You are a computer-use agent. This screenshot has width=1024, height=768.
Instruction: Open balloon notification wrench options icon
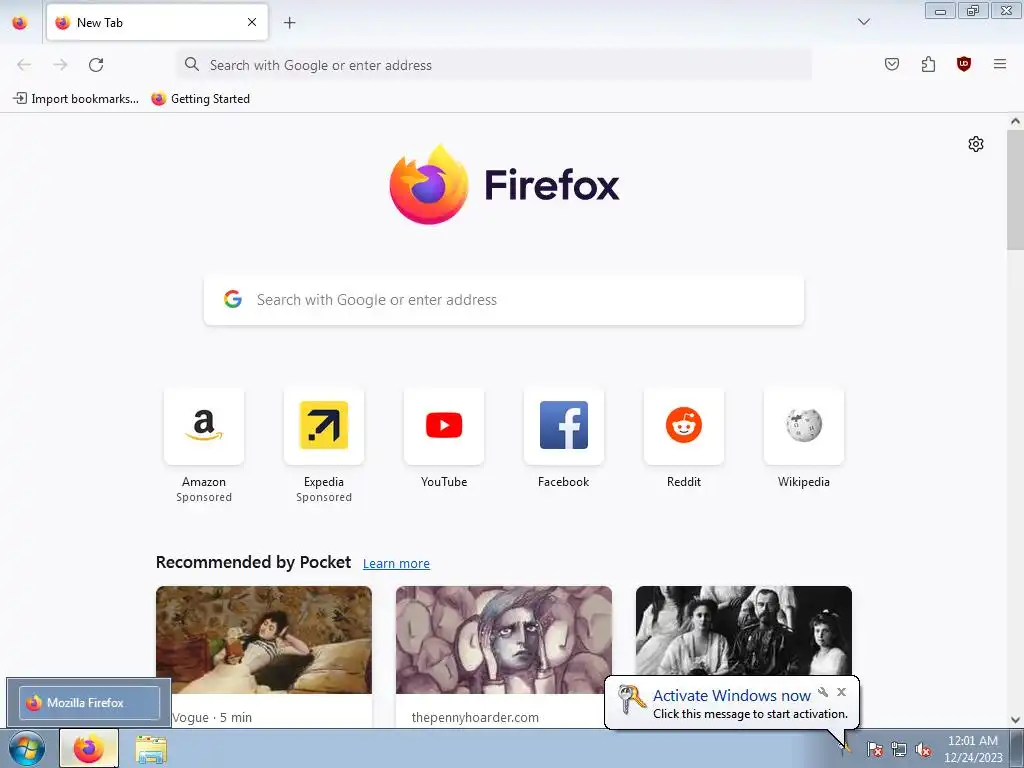coord(823,692)
